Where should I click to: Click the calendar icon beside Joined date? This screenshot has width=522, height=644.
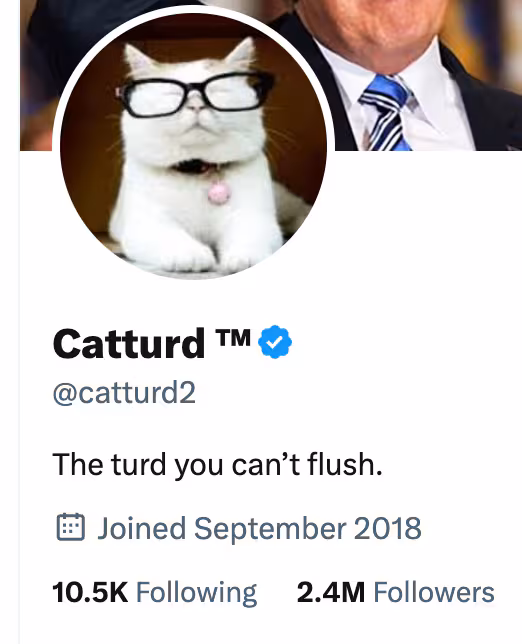[x=71, y=527]
